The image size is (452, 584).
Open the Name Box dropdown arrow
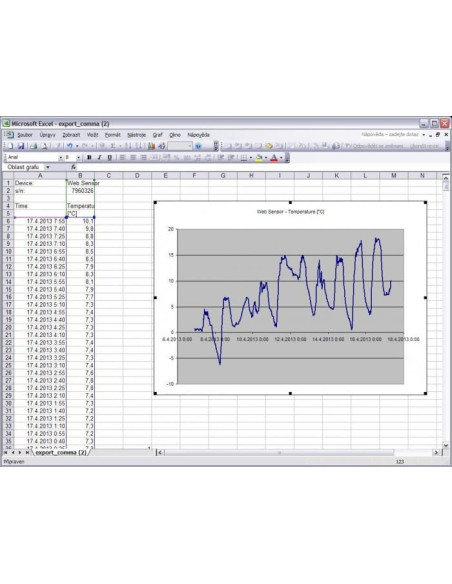pos(48,167)
